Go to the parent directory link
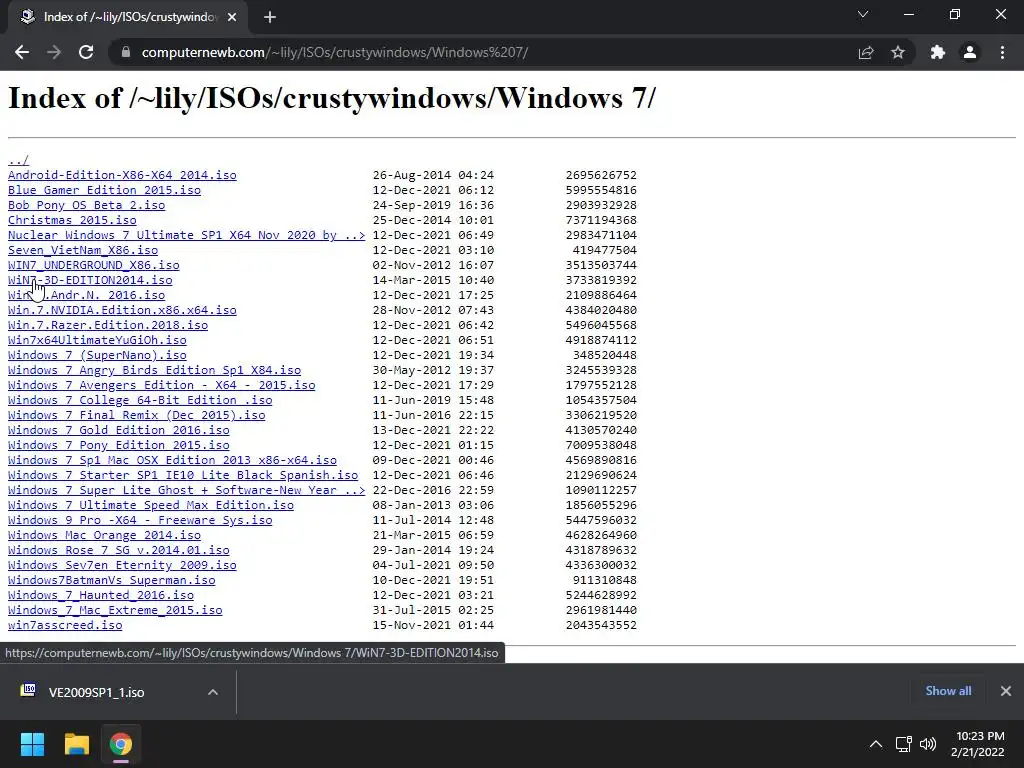 click(18, 160)
